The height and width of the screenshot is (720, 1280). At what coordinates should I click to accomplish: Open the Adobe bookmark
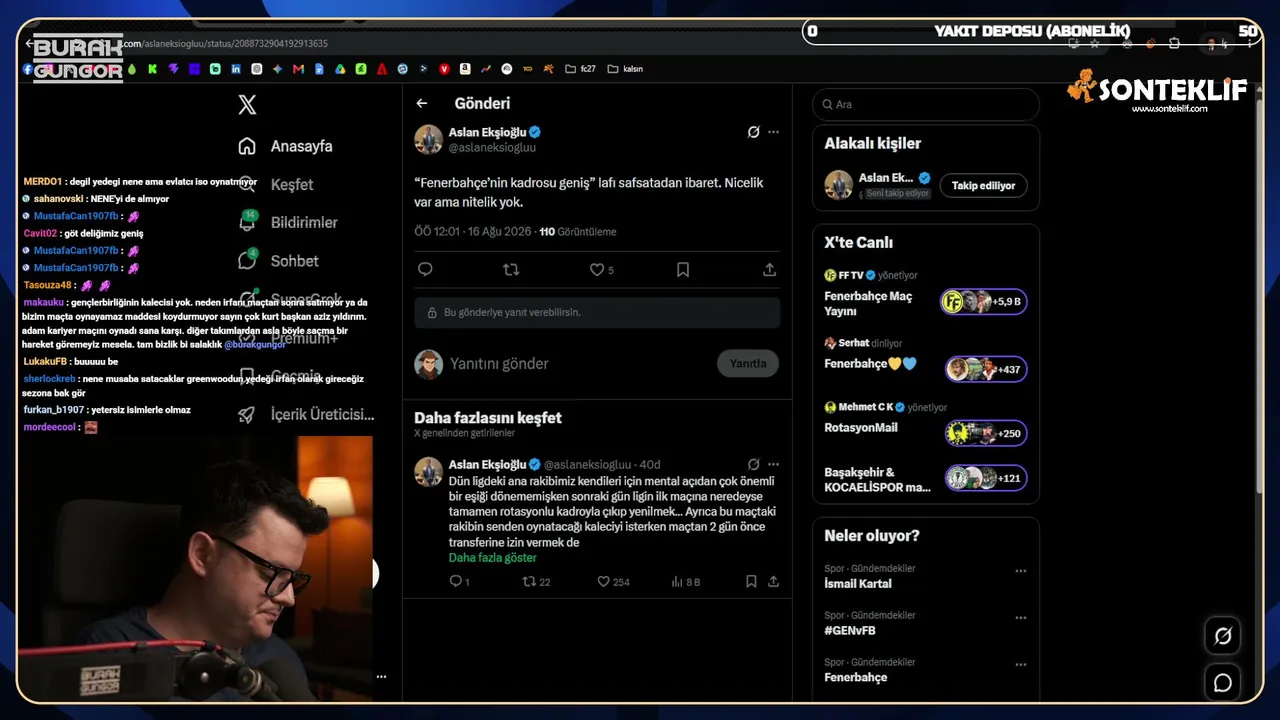tap(382, 69)
